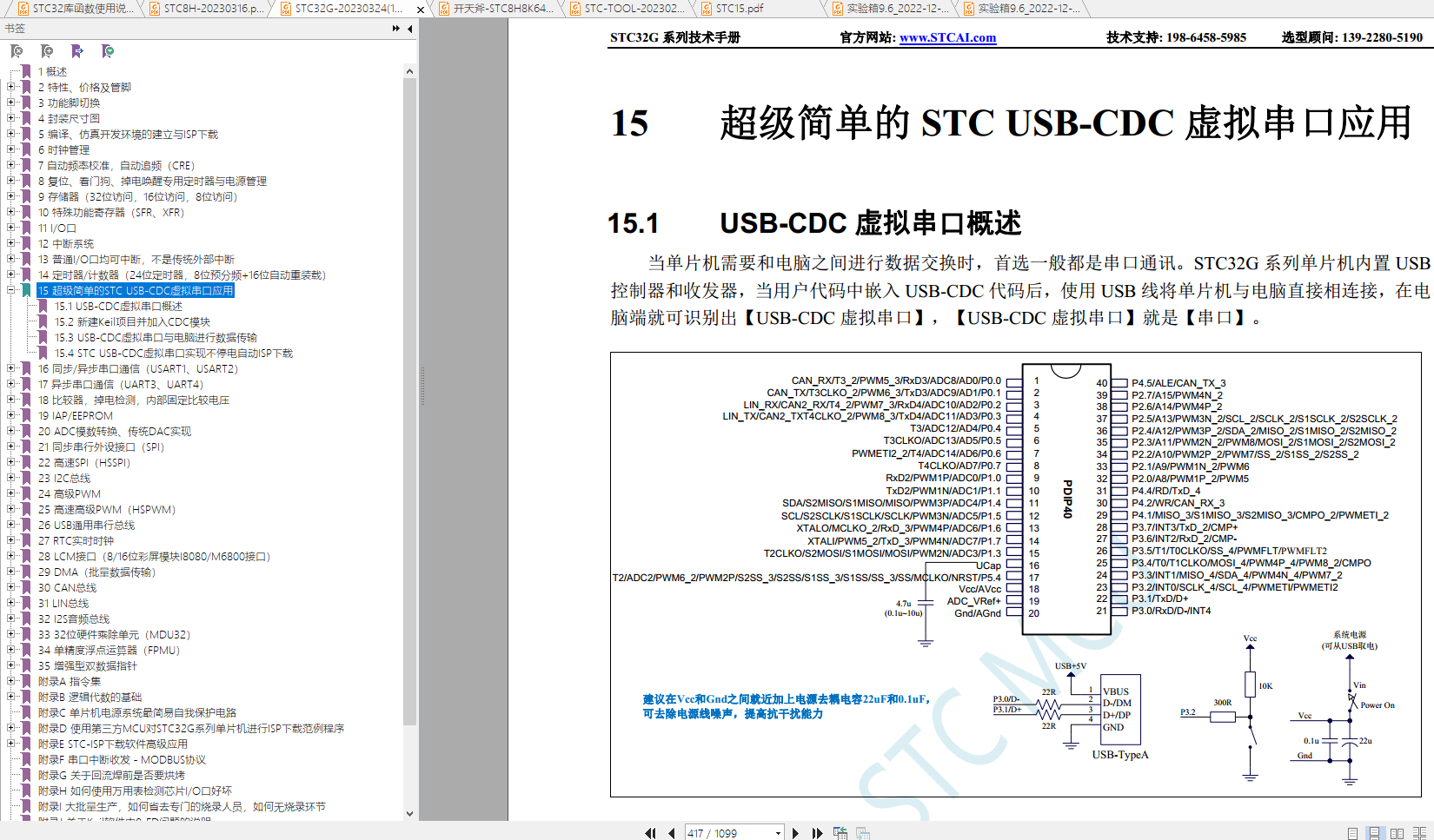This screenshot has width=1434, height=840.
Task: Expand bookmark 16 同步/异步串口通信
Action: [11, 368]
